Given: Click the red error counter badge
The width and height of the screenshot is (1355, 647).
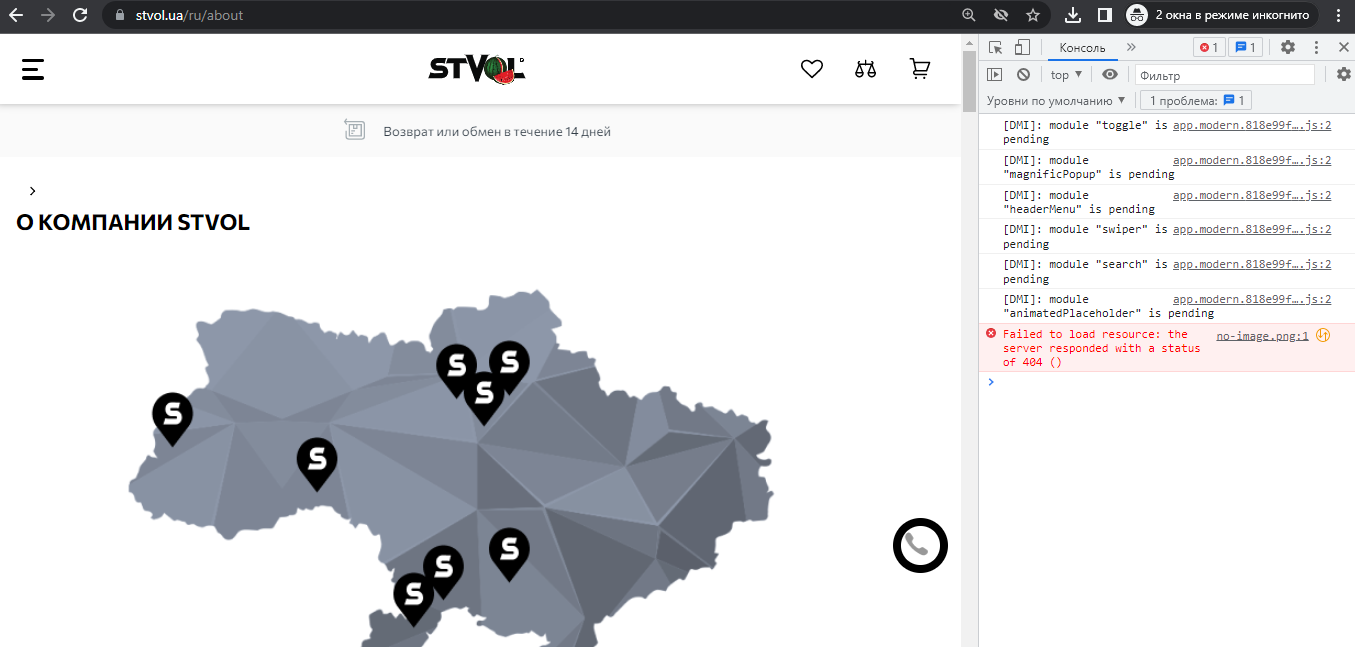Looking at the screenshot, I should tap(1208, 47).
